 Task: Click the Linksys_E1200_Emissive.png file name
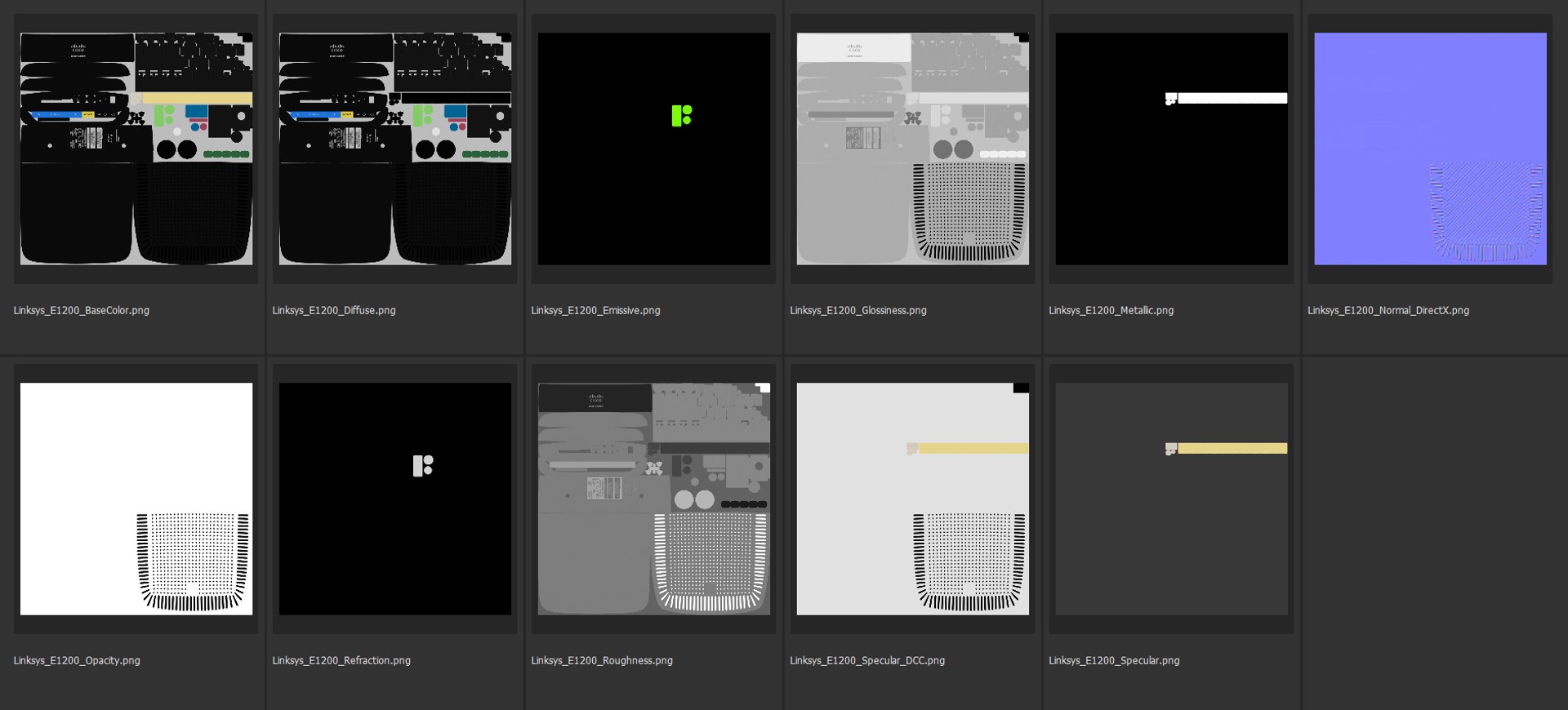(596, 311)
